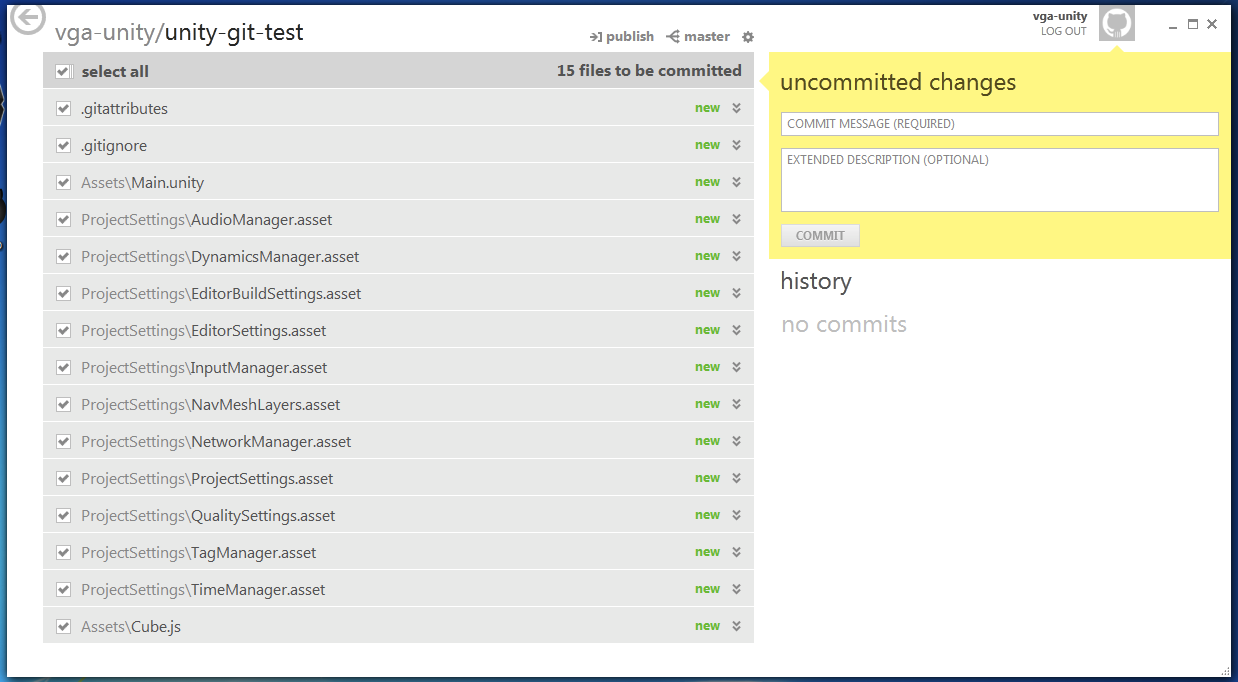Click the vga-unity avatar image
Viewport: 1238px width, 682px height.
[1117, 23]
